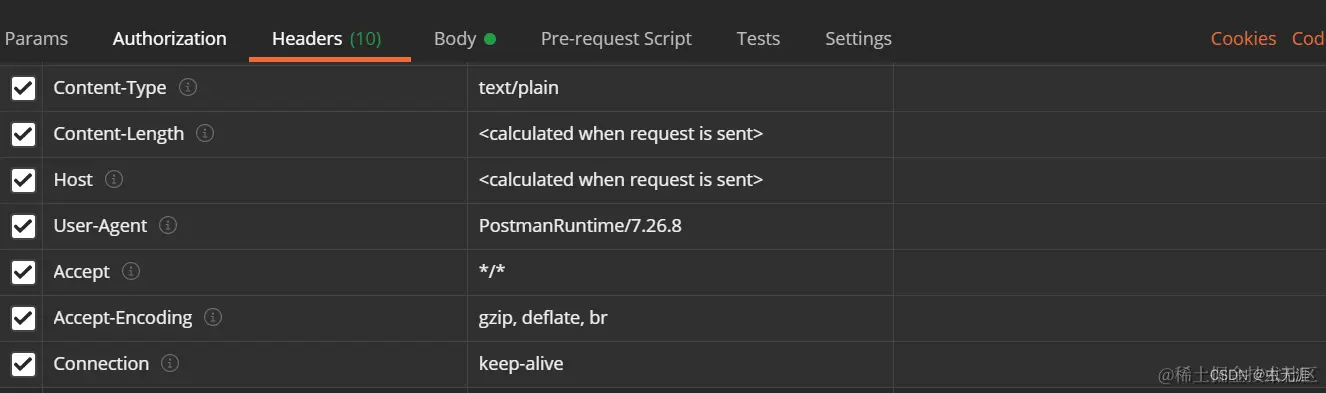Open the Cookies link

click(x=1243, y=38)
